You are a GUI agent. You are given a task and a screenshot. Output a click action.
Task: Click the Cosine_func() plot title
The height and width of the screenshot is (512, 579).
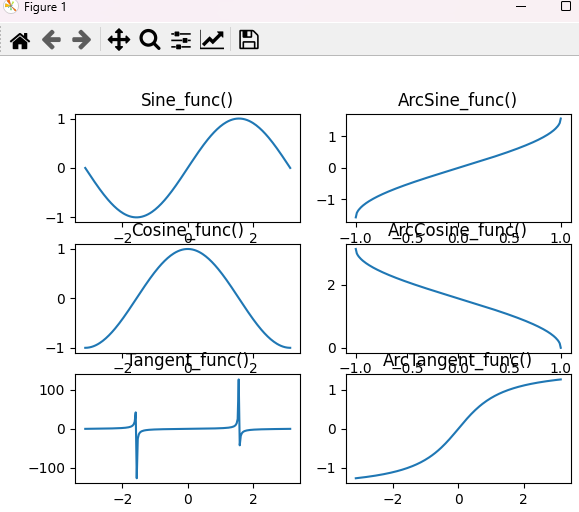coord(188,230)
